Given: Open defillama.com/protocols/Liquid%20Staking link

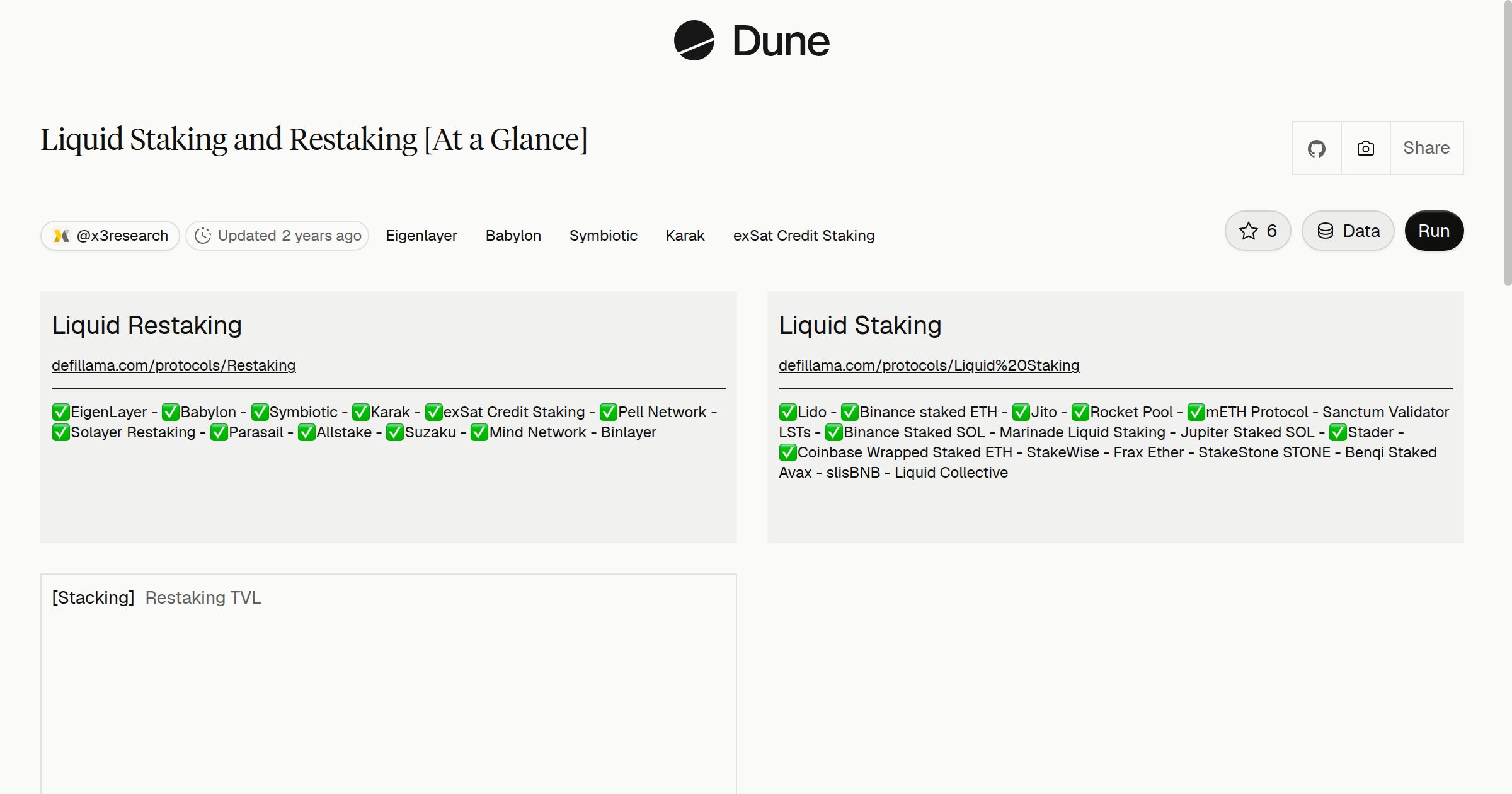Looking at the screenshot, I should 929,365.
